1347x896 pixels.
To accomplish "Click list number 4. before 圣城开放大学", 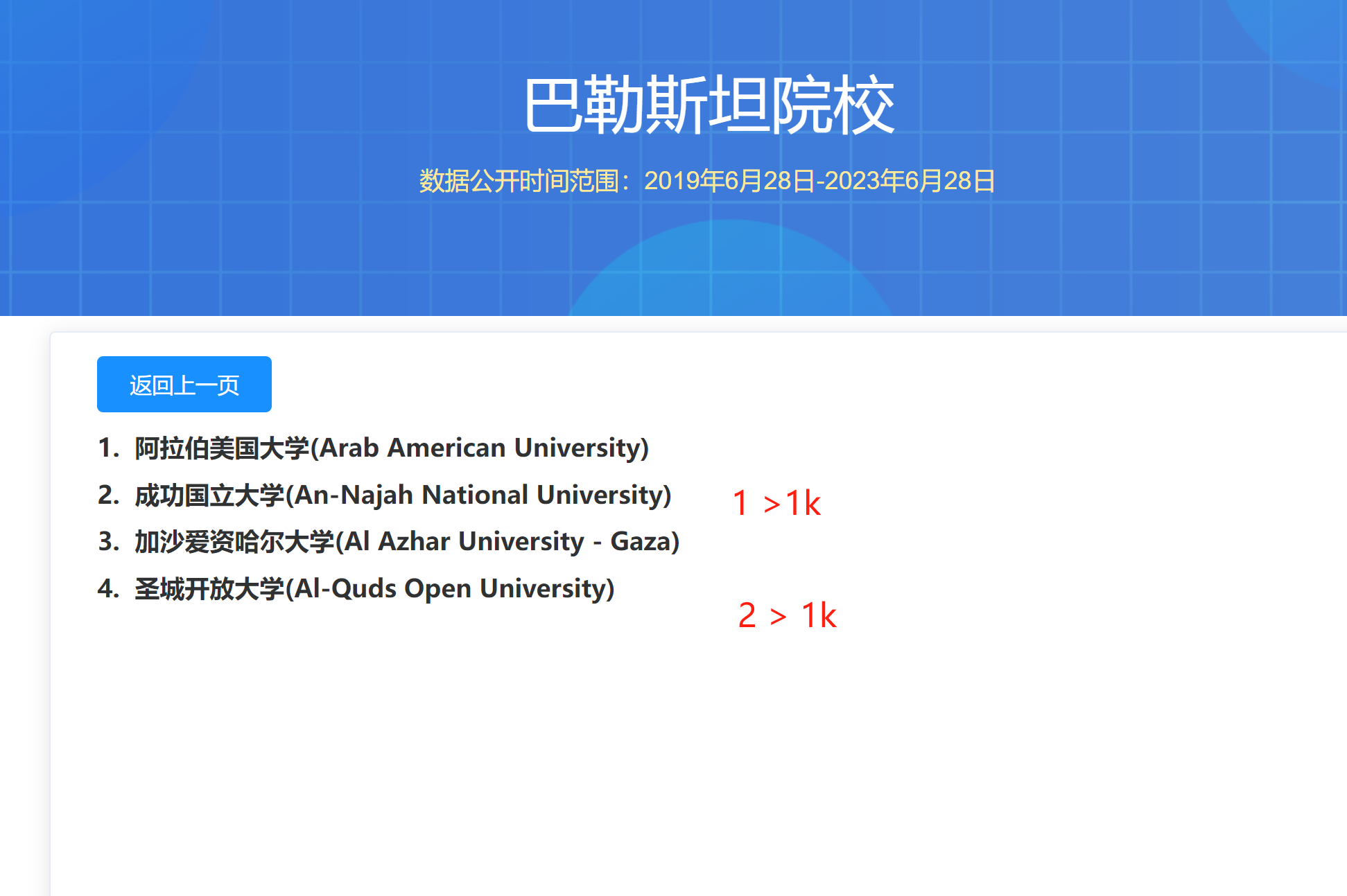I will click(x=109, y=589).
